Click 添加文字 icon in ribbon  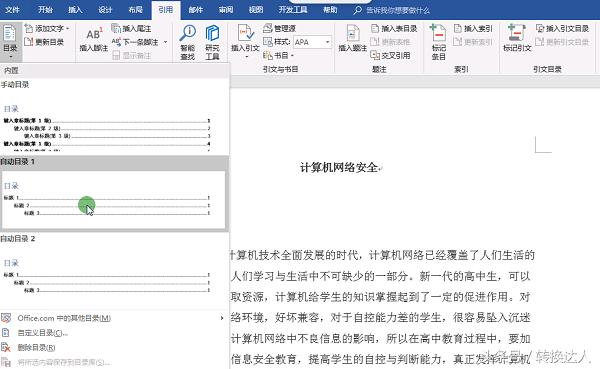click(x=29, y=29)
